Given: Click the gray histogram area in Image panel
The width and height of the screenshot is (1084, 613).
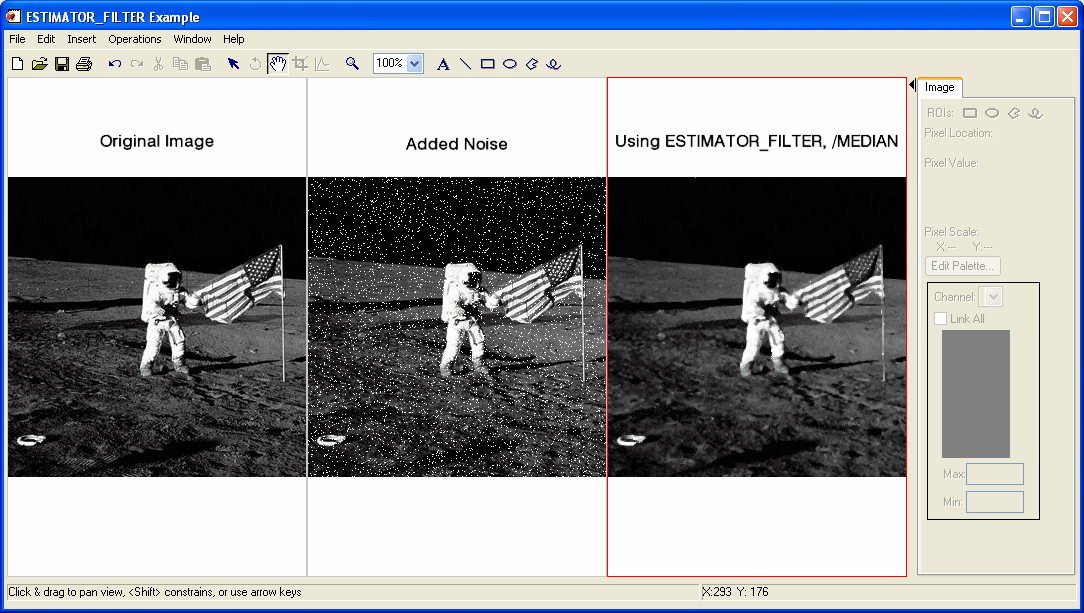Looking at the screenshot, I should [x=975, y=393].
